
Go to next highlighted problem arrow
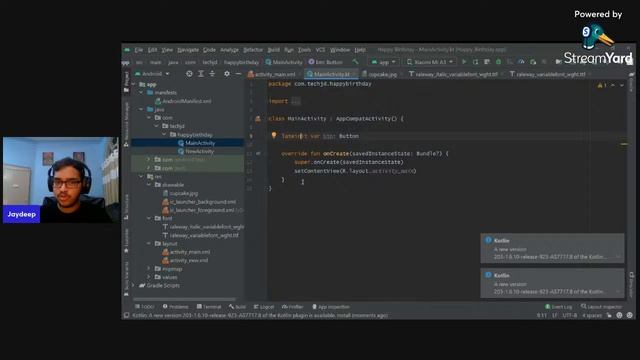click(622, 85)
